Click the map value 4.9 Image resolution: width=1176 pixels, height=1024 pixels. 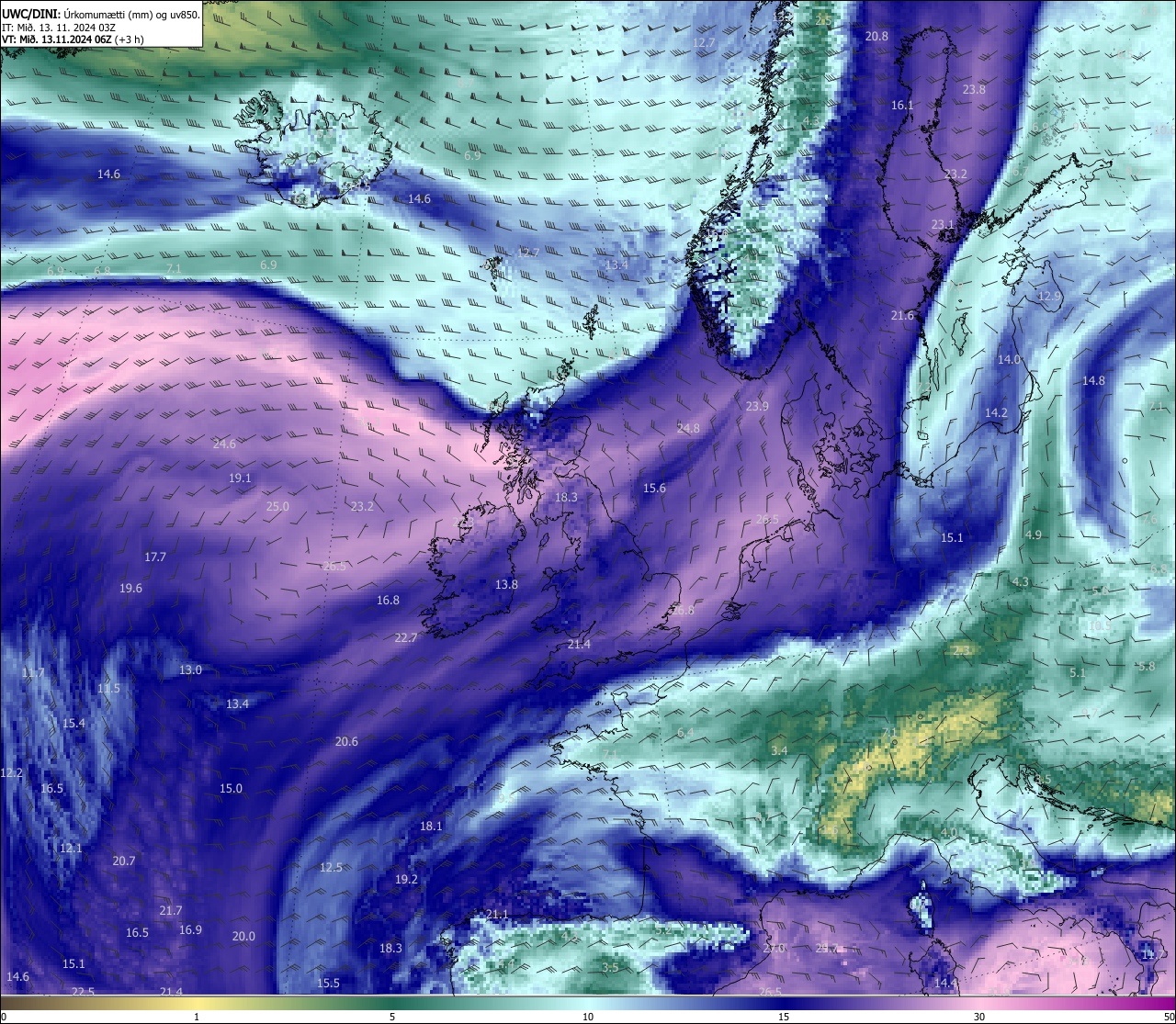tap(1034, 535)
